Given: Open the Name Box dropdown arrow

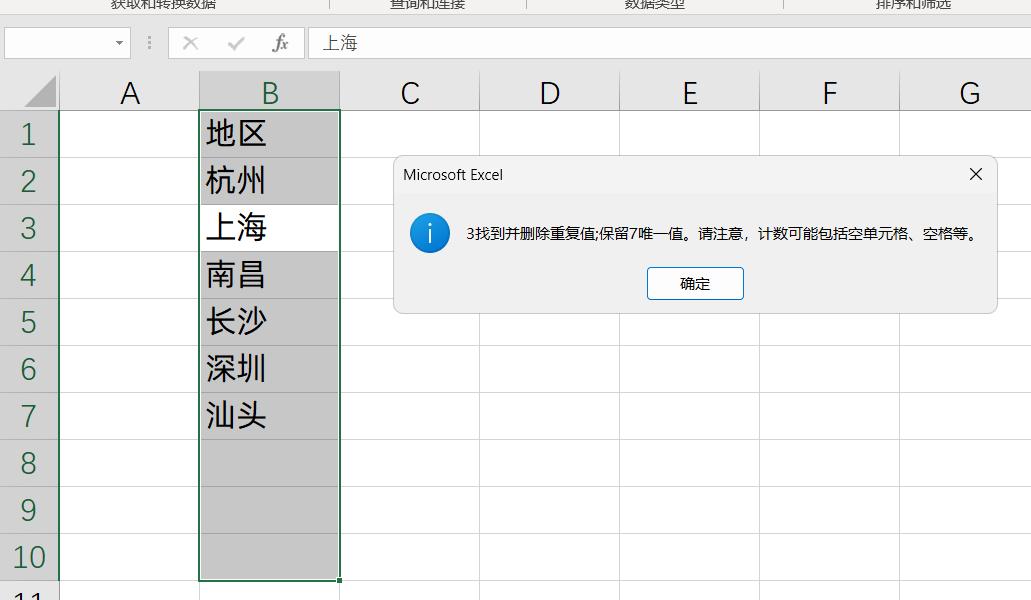Looking at the screenshot, I should (x=117, y=43).
